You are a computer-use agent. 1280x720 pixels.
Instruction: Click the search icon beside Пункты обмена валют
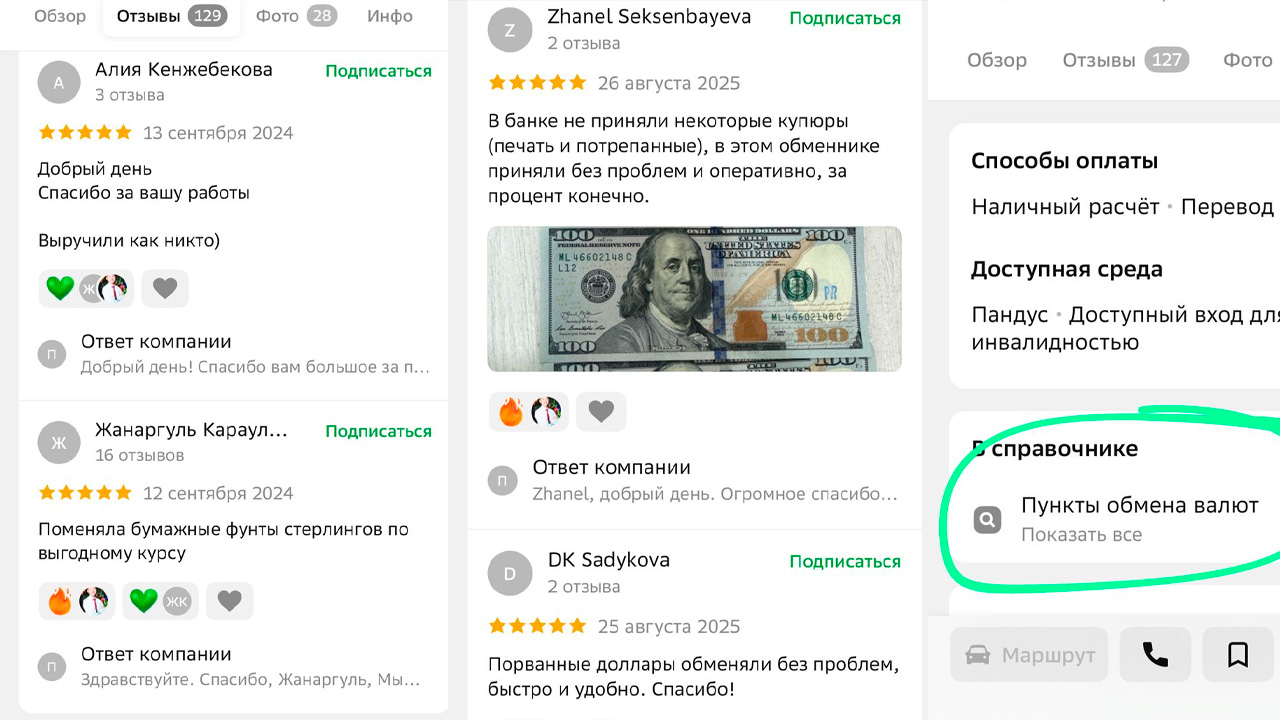pyautogui.click(x=987, y=520)
